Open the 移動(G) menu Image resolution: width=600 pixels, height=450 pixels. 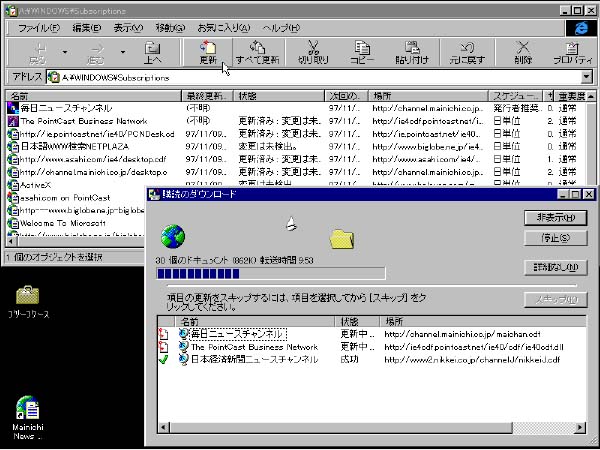tap(170, 28)
